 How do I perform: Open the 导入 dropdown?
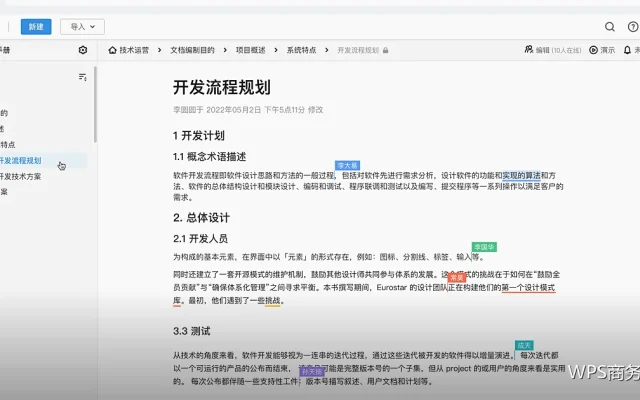82,27
